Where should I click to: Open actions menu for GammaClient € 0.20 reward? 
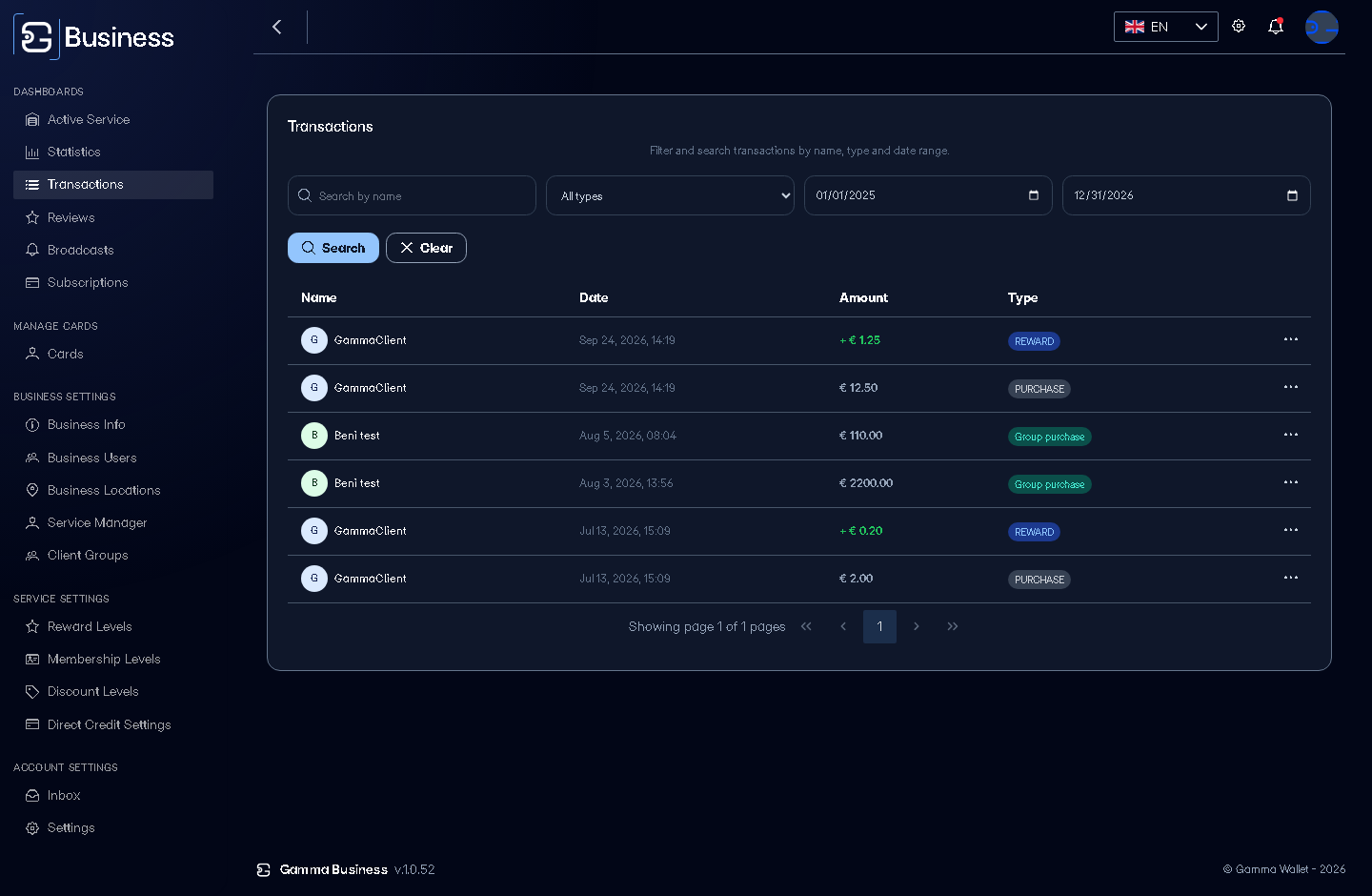pyautogui.click(x=1291, y=530)
